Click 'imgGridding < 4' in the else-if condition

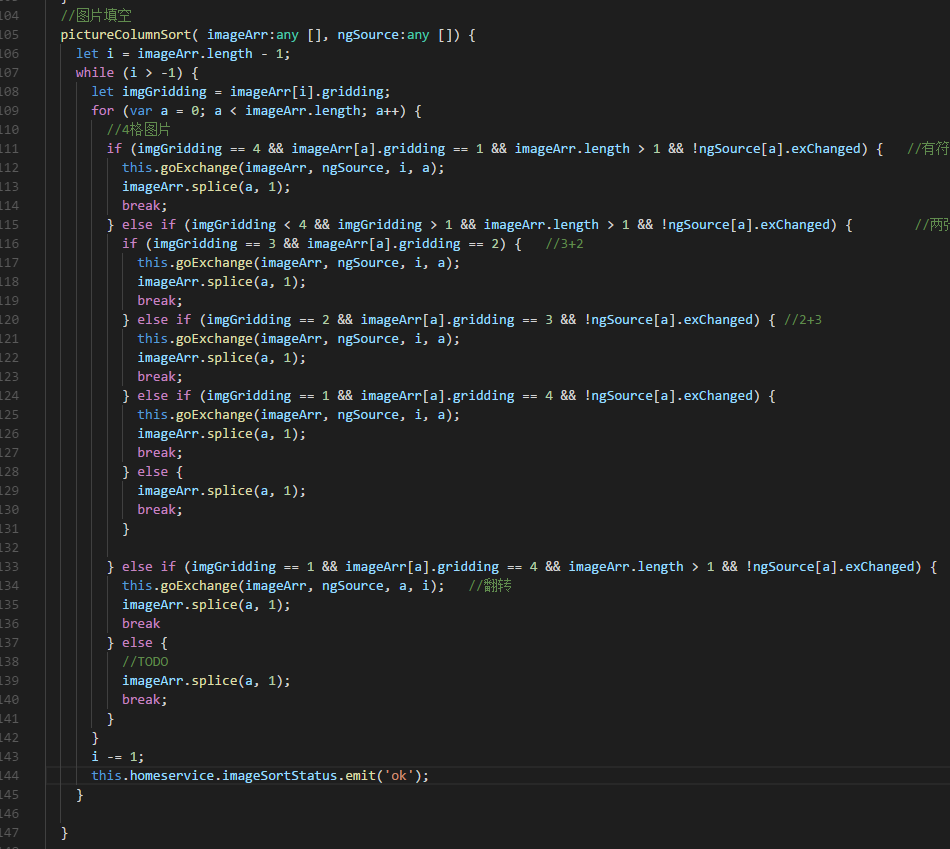[248, 225]
